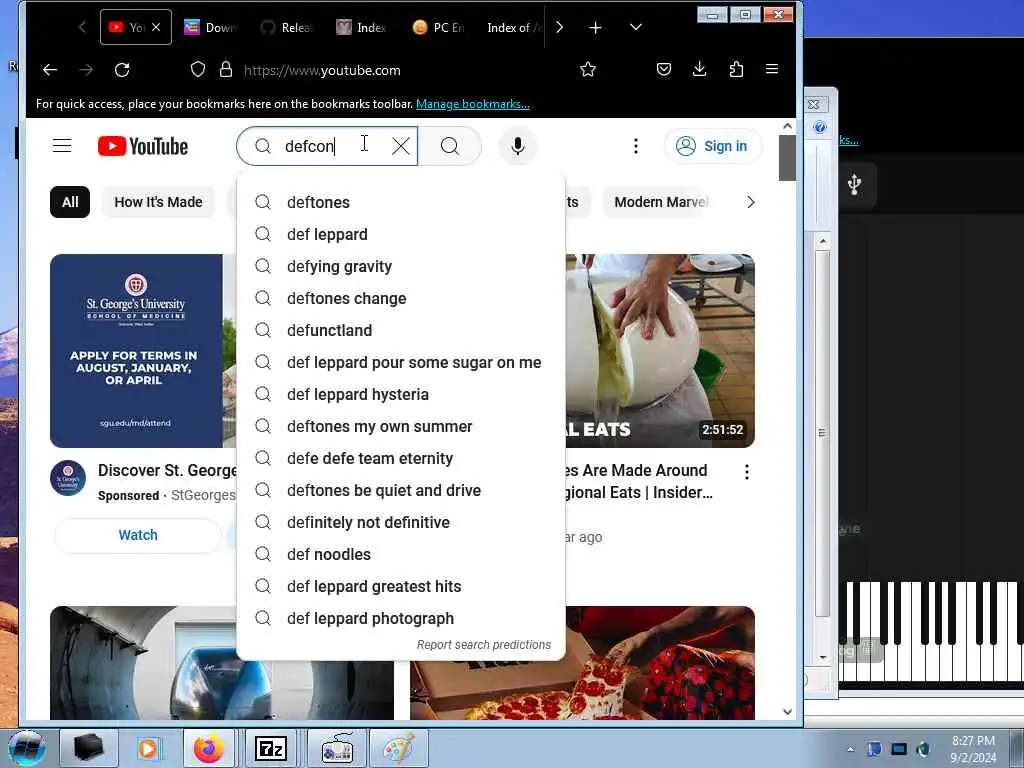1024x768 pixels.
Task: Bookmark this page with the star
Action: tap(588, 69)
